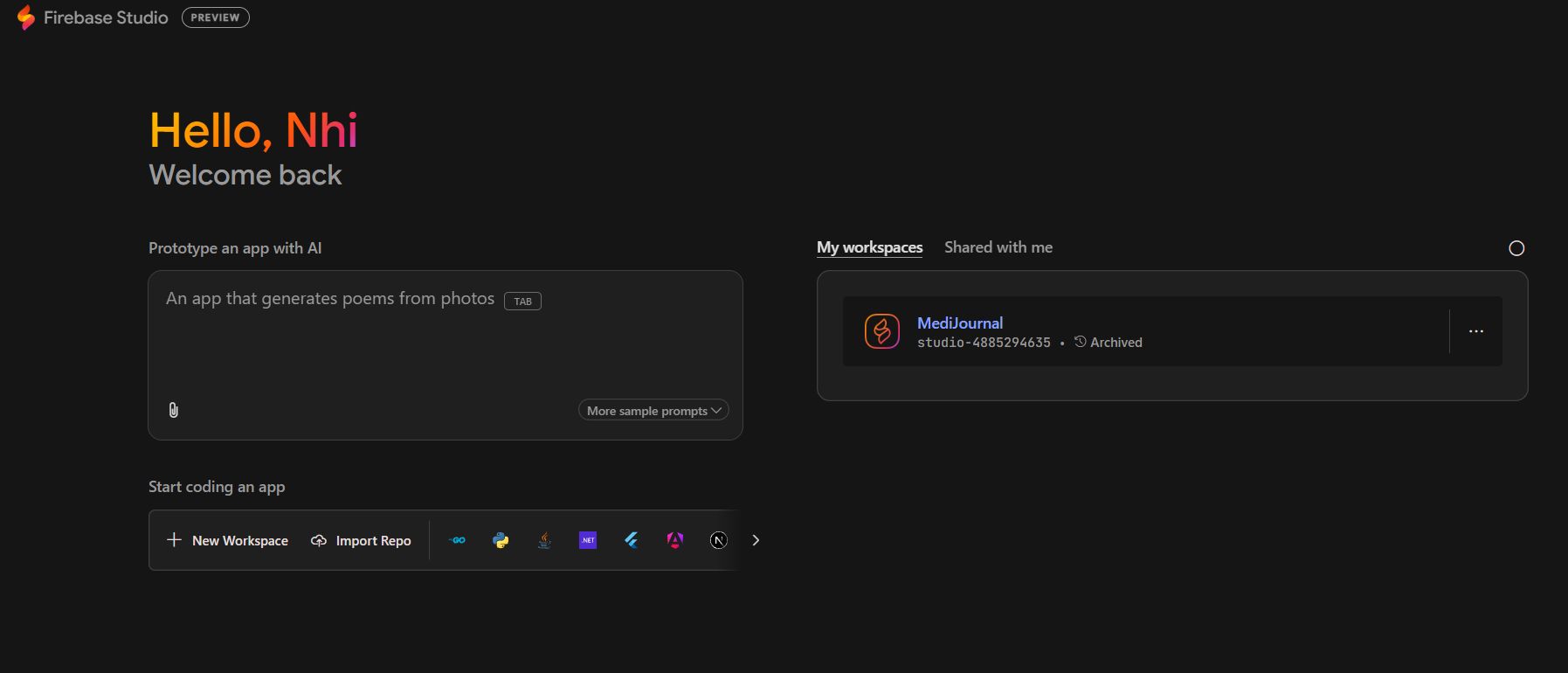
Task: Choose the Python template icon
Action: tap(501, 540)
